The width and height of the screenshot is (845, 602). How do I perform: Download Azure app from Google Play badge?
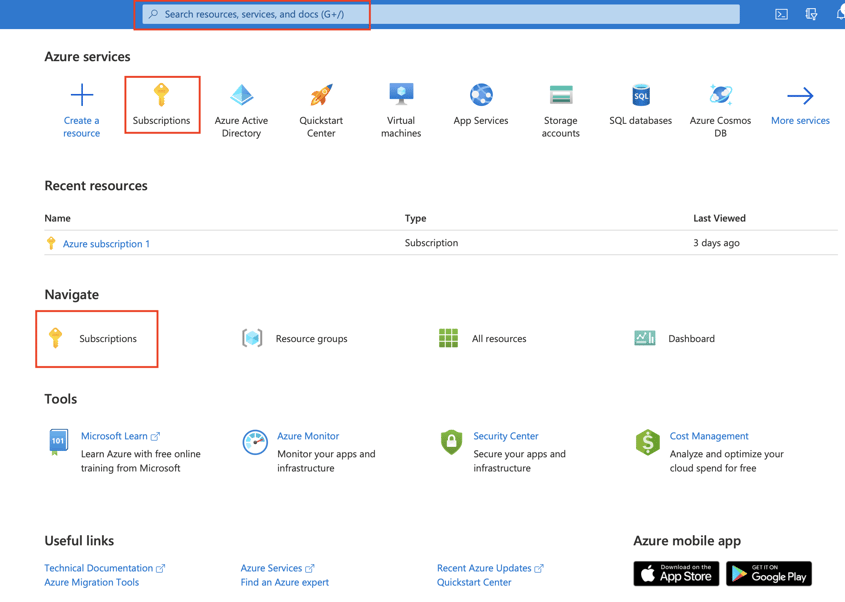(x=768, y=574)
